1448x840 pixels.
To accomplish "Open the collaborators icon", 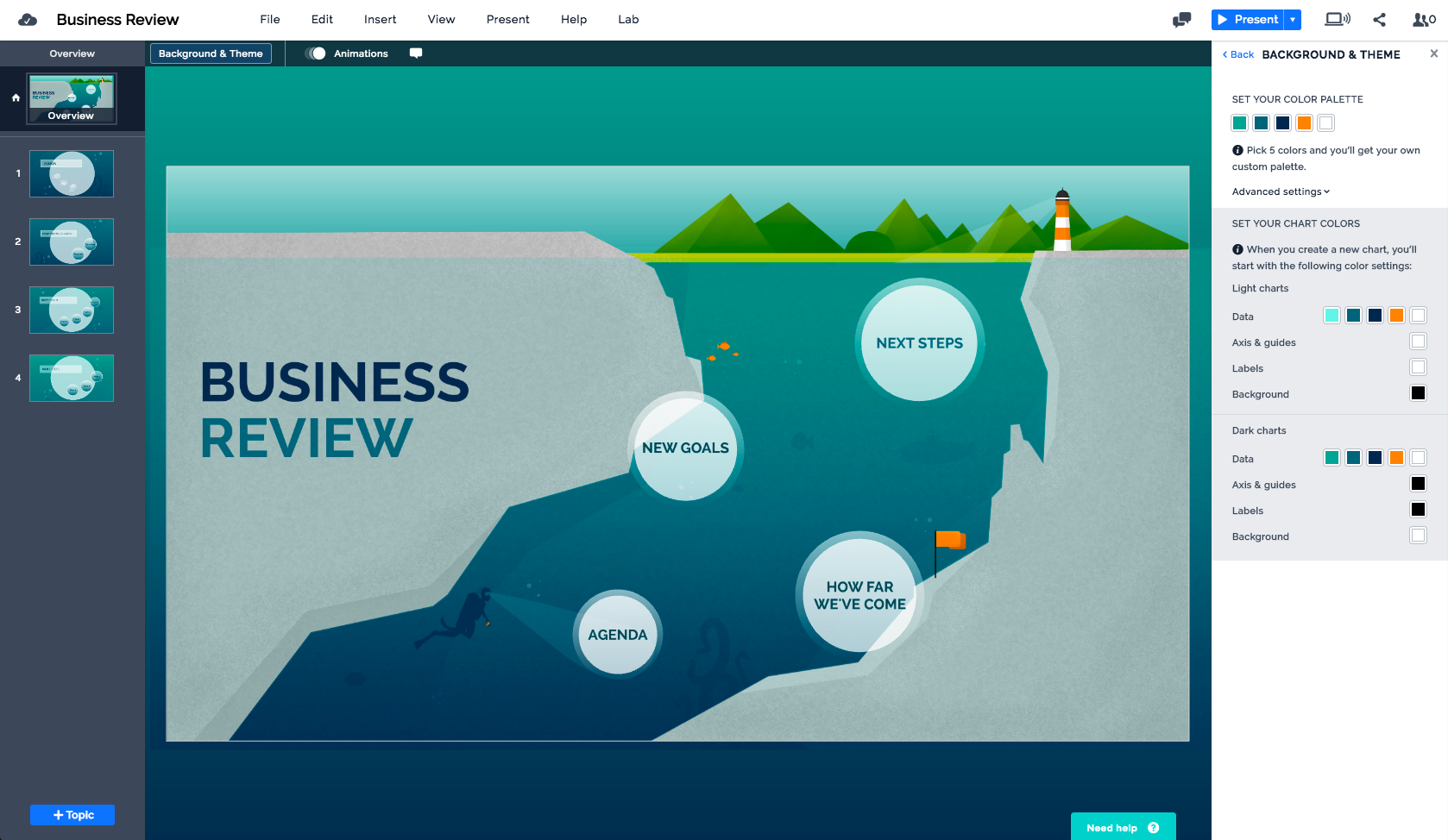I will pos(1423,20).
